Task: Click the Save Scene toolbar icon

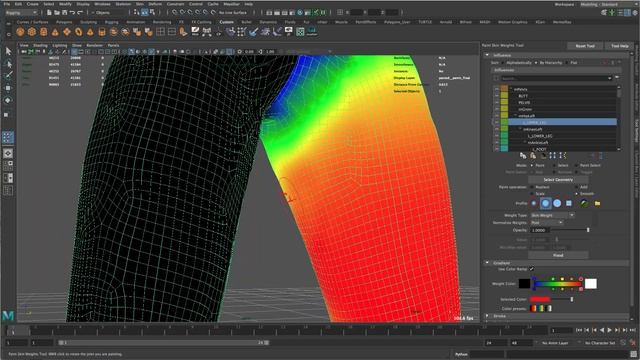Action: (64, 13)
